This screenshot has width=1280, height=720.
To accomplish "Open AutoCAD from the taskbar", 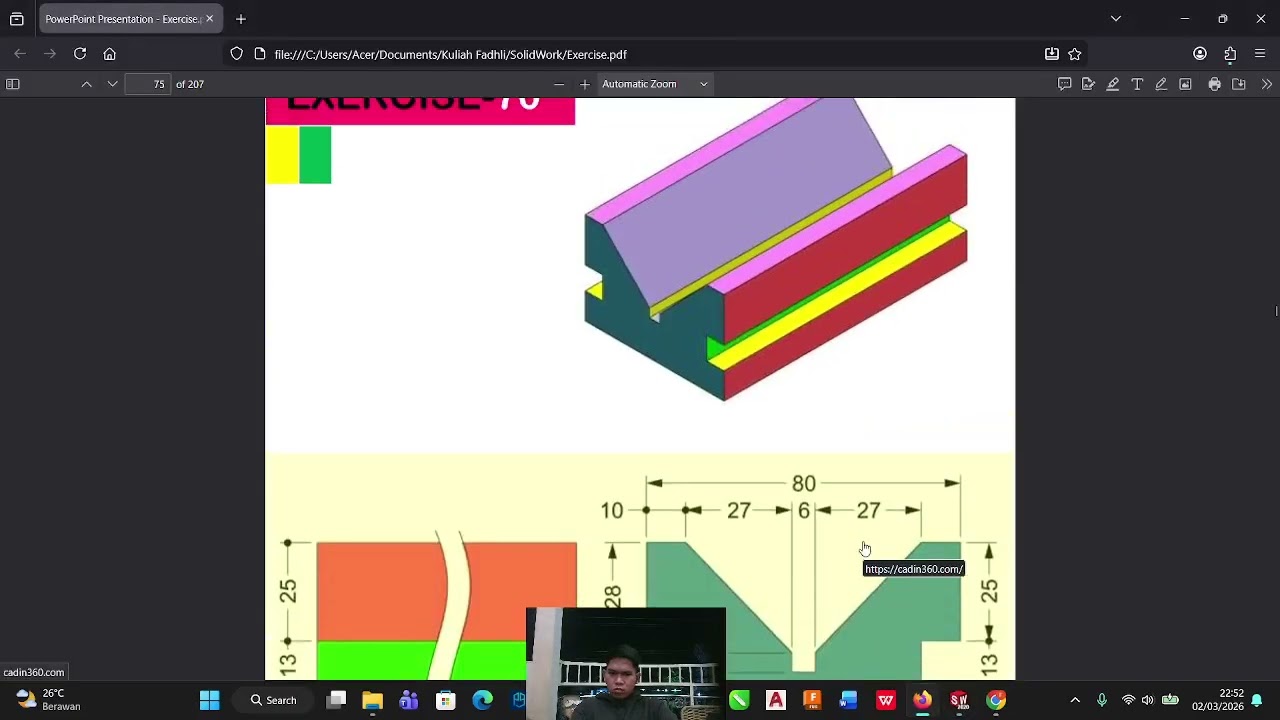I will 776,700.
